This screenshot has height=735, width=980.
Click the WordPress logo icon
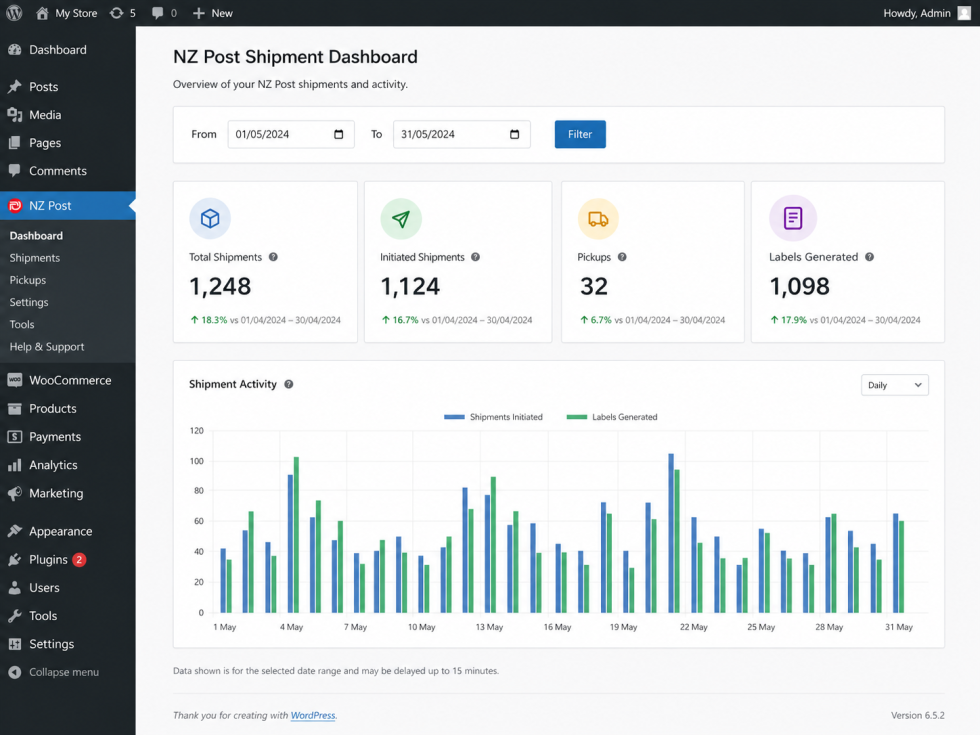pos(14,12)
